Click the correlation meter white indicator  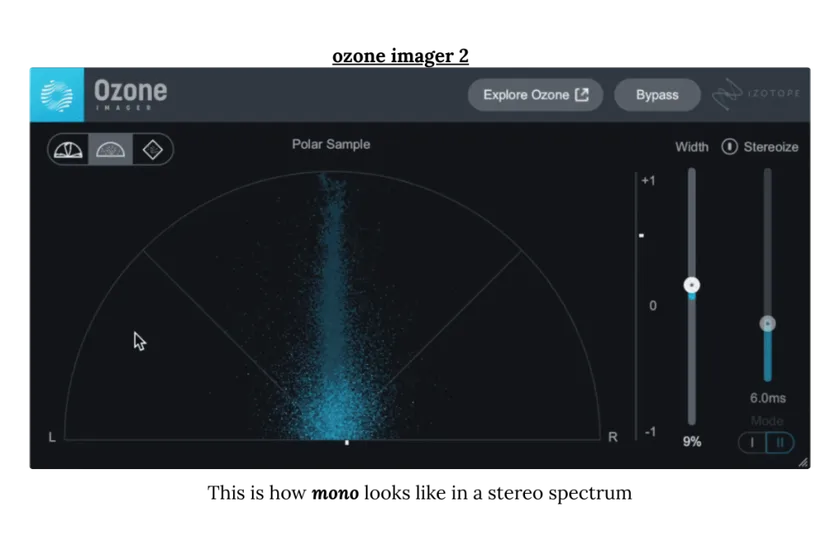click(641, 235)
